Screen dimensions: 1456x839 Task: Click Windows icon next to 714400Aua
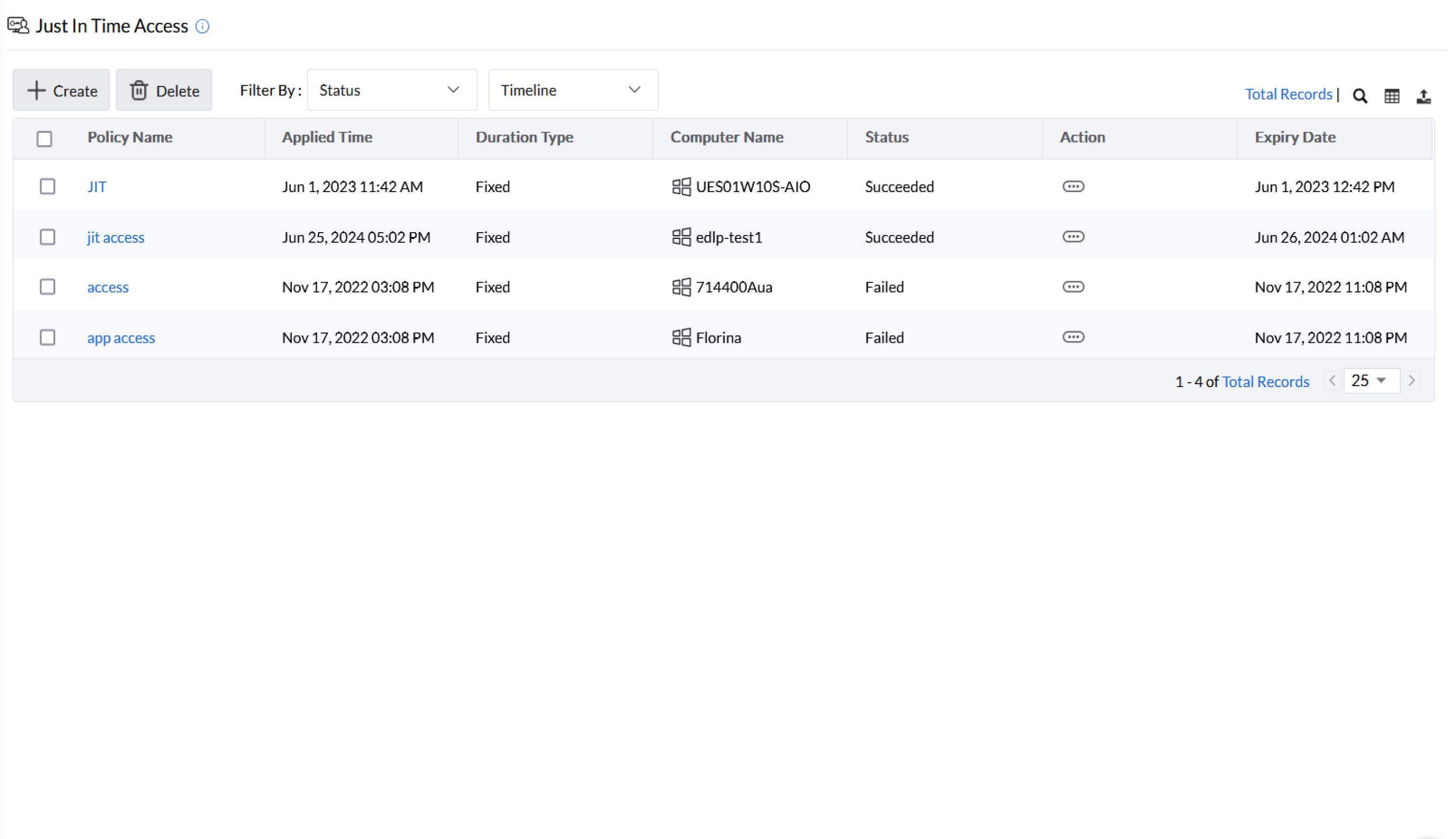tap(681, 287)
